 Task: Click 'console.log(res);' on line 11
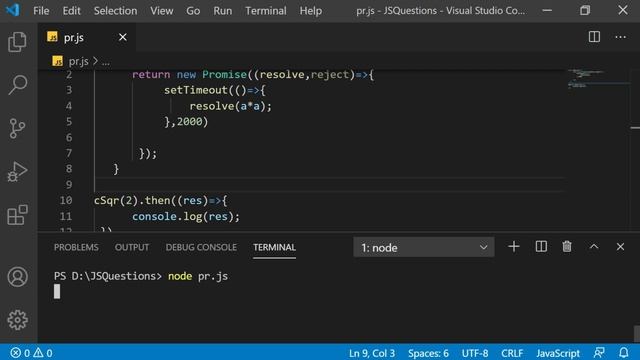[x=186, y=216]
